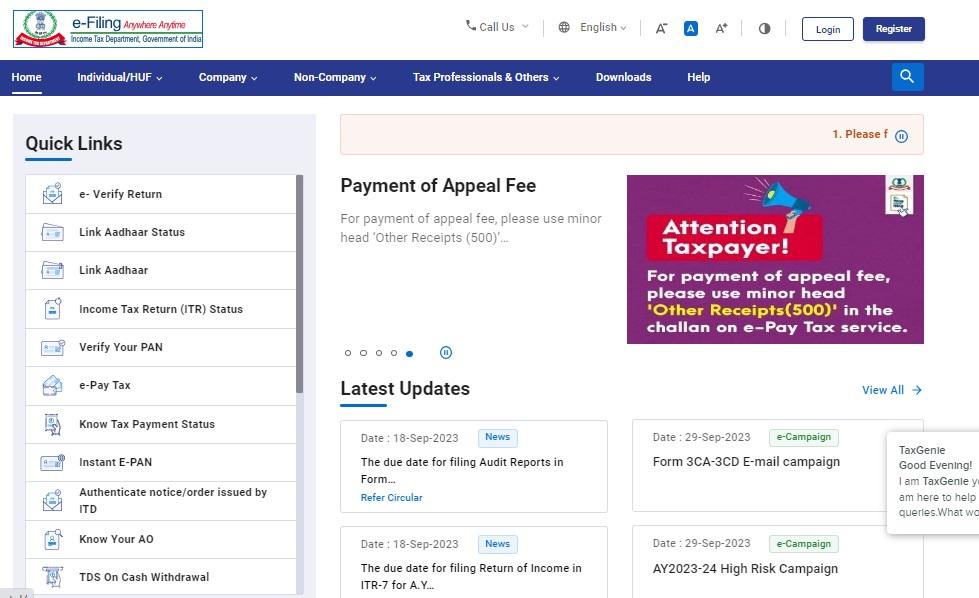The height and width of the screenshot is (598, 979).
Task: Click the e-Filing Income Tax Department logo
Action: [108, 29]
